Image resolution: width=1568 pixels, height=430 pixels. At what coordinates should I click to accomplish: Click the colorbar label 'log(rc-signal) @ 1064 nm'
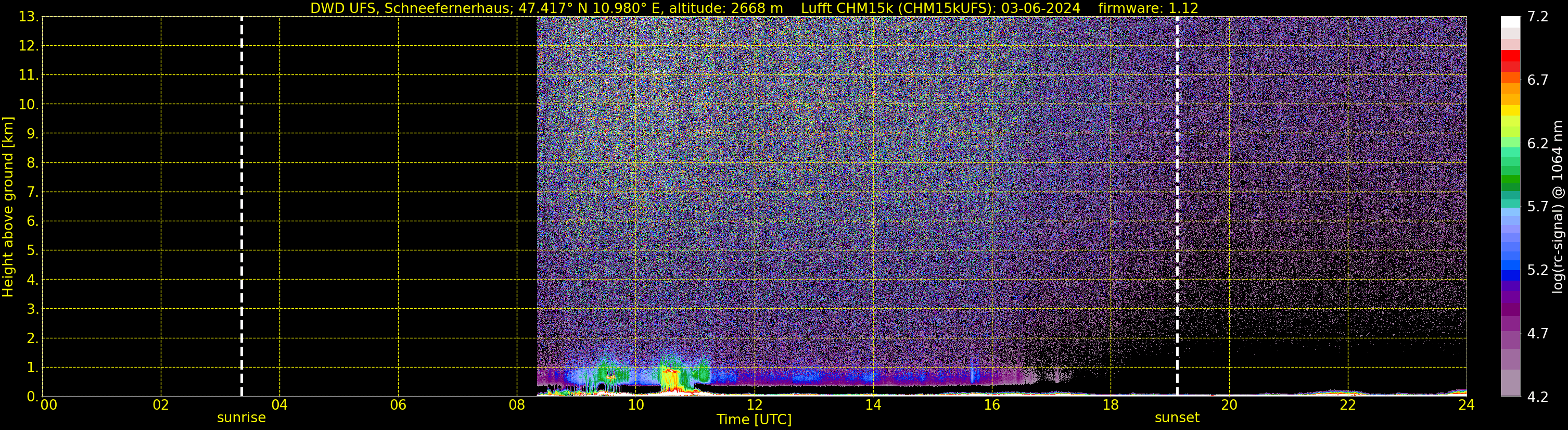pyautogui.click(x=1557, y=207)
